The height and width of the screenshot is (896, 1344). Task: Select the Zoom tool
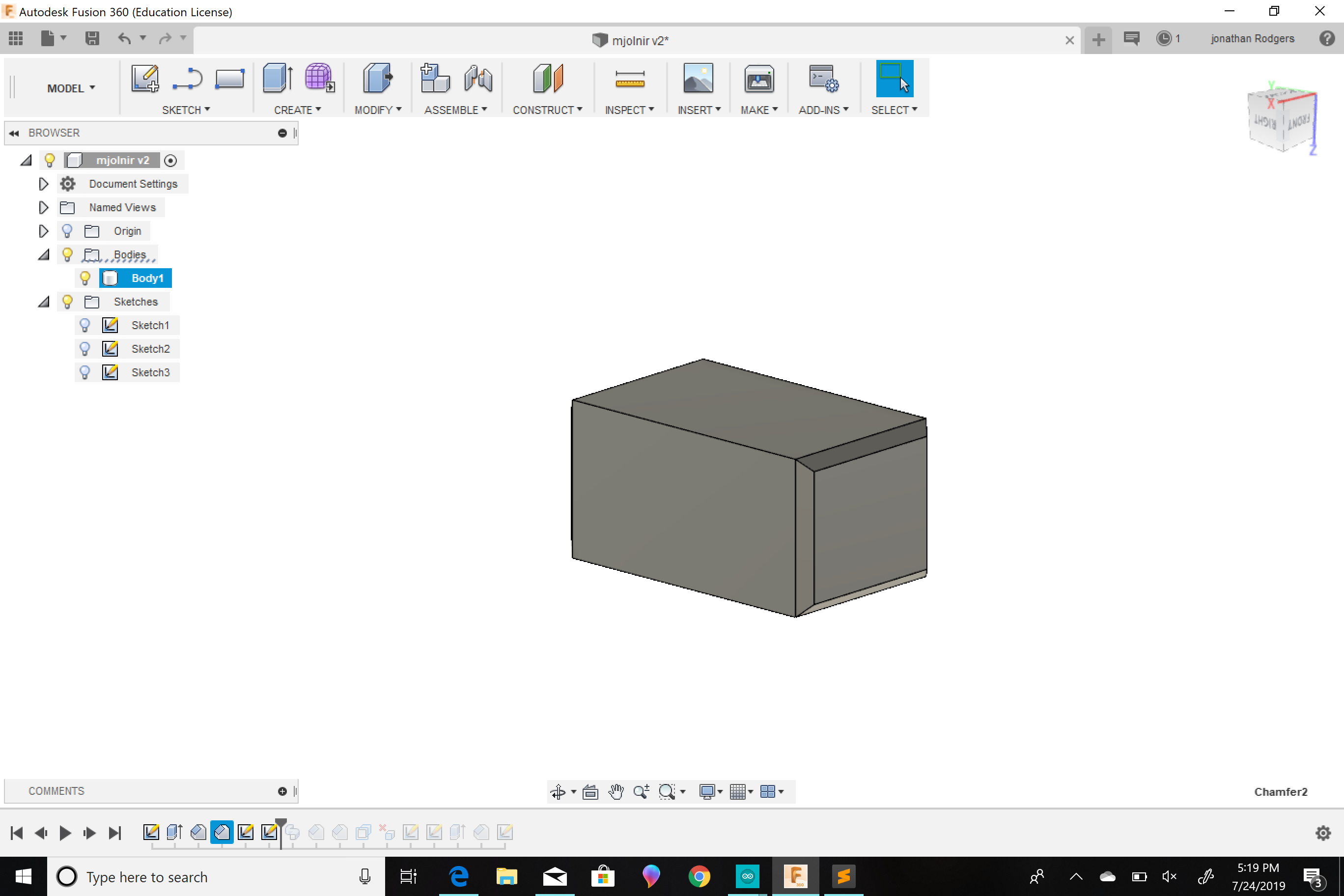(x=641, y=791)
